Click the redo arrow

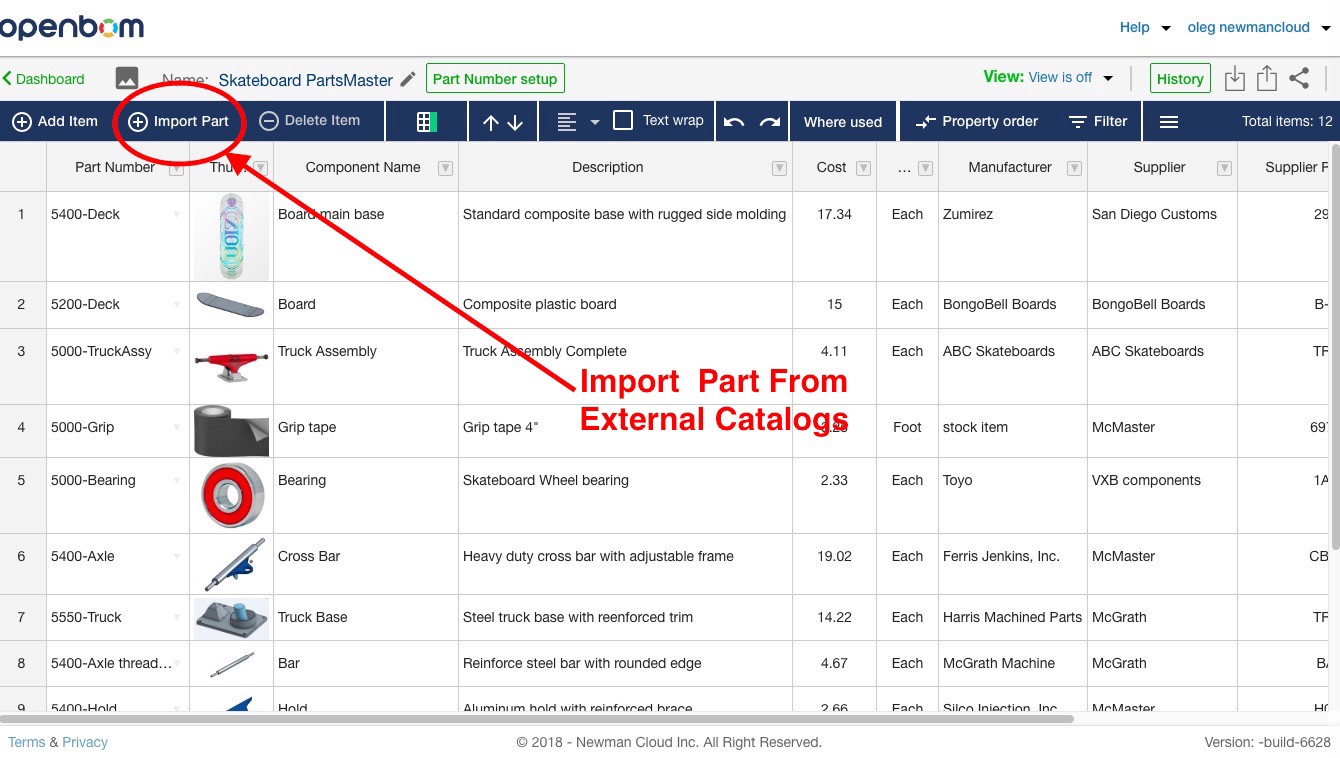click(x=769, y=122)
